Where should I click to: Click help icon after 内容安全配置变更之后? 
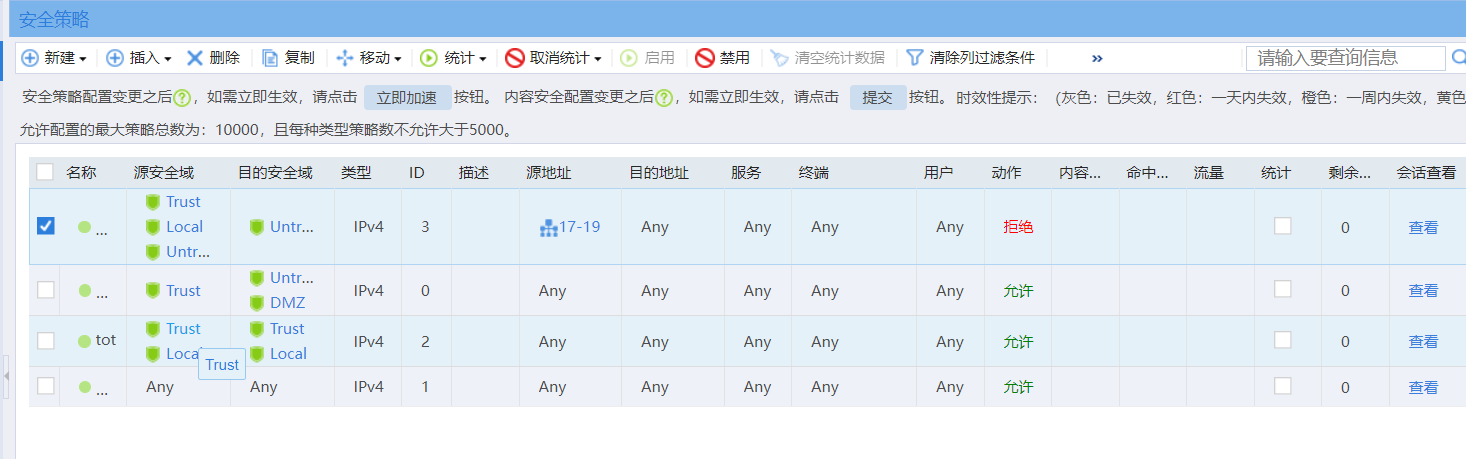[x=664, y=98]
